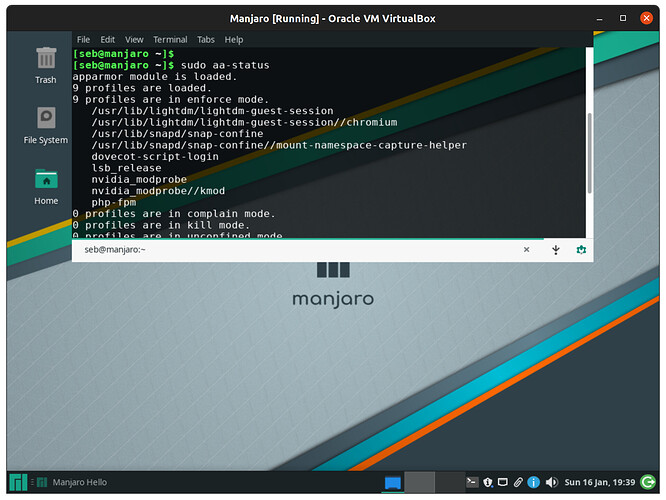This screenshot has height=500, width=666.
Task: Click the Manjaro Hello taskbar button
Action: [72, 482]
